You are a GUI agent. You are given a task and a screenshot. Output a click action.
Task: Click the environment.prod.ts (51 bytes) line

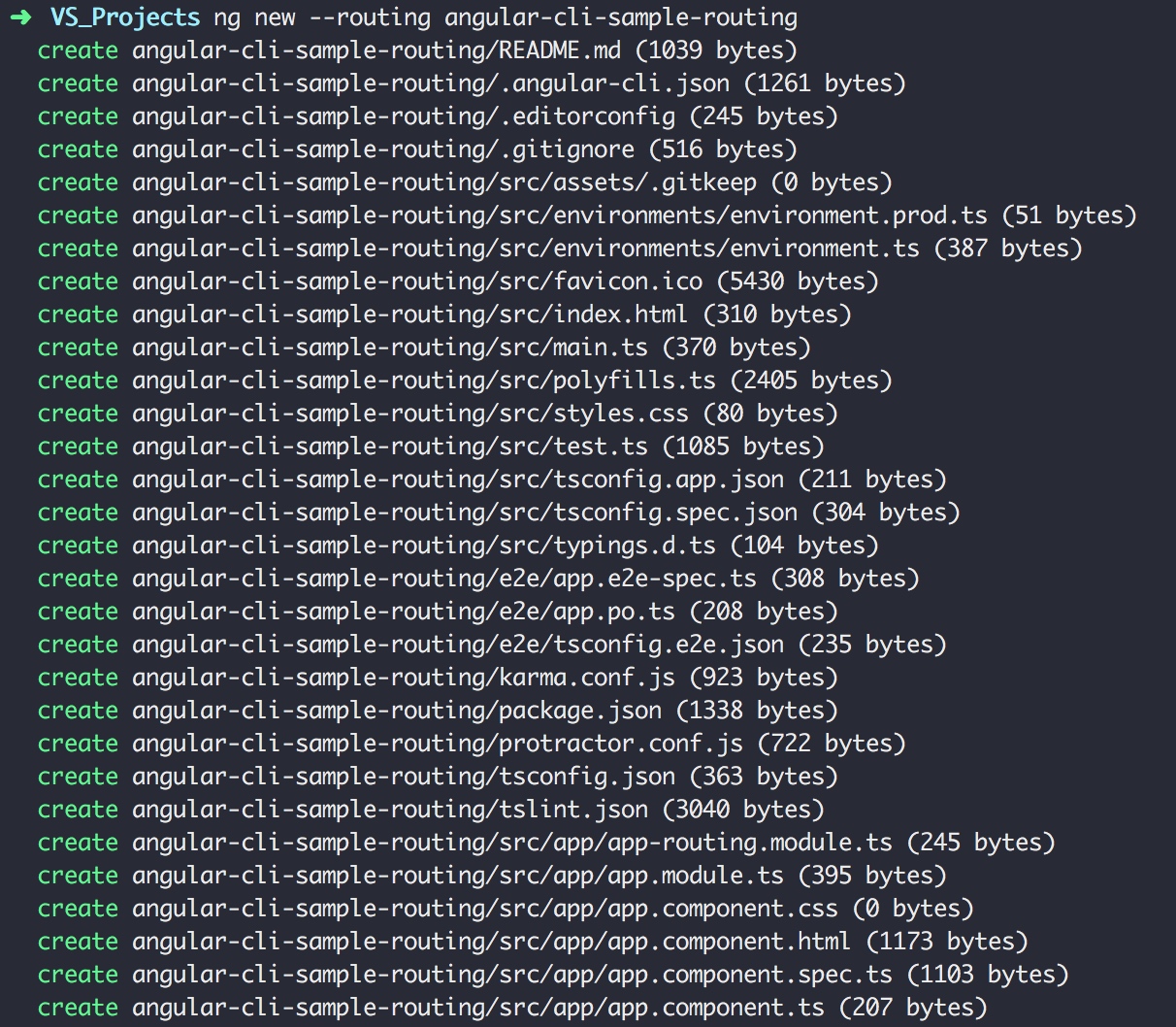pyautogui.click(x=587, y=215)
